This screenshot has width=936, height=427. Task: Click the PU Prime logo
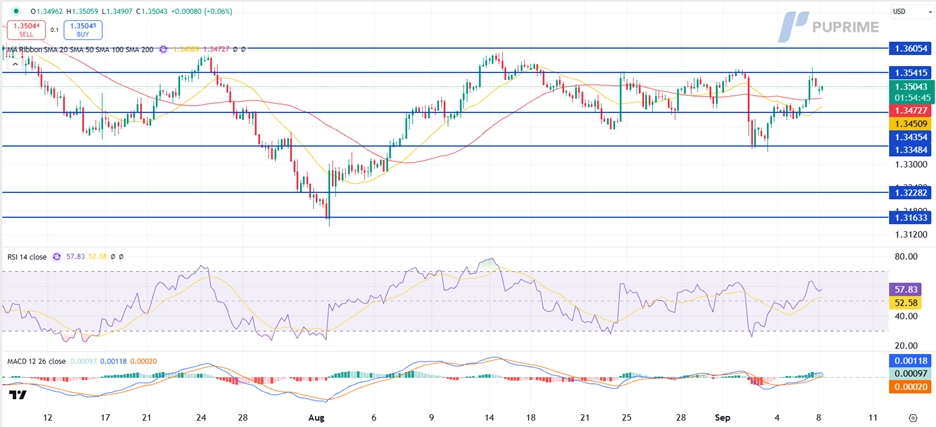(x=830, y=25)
